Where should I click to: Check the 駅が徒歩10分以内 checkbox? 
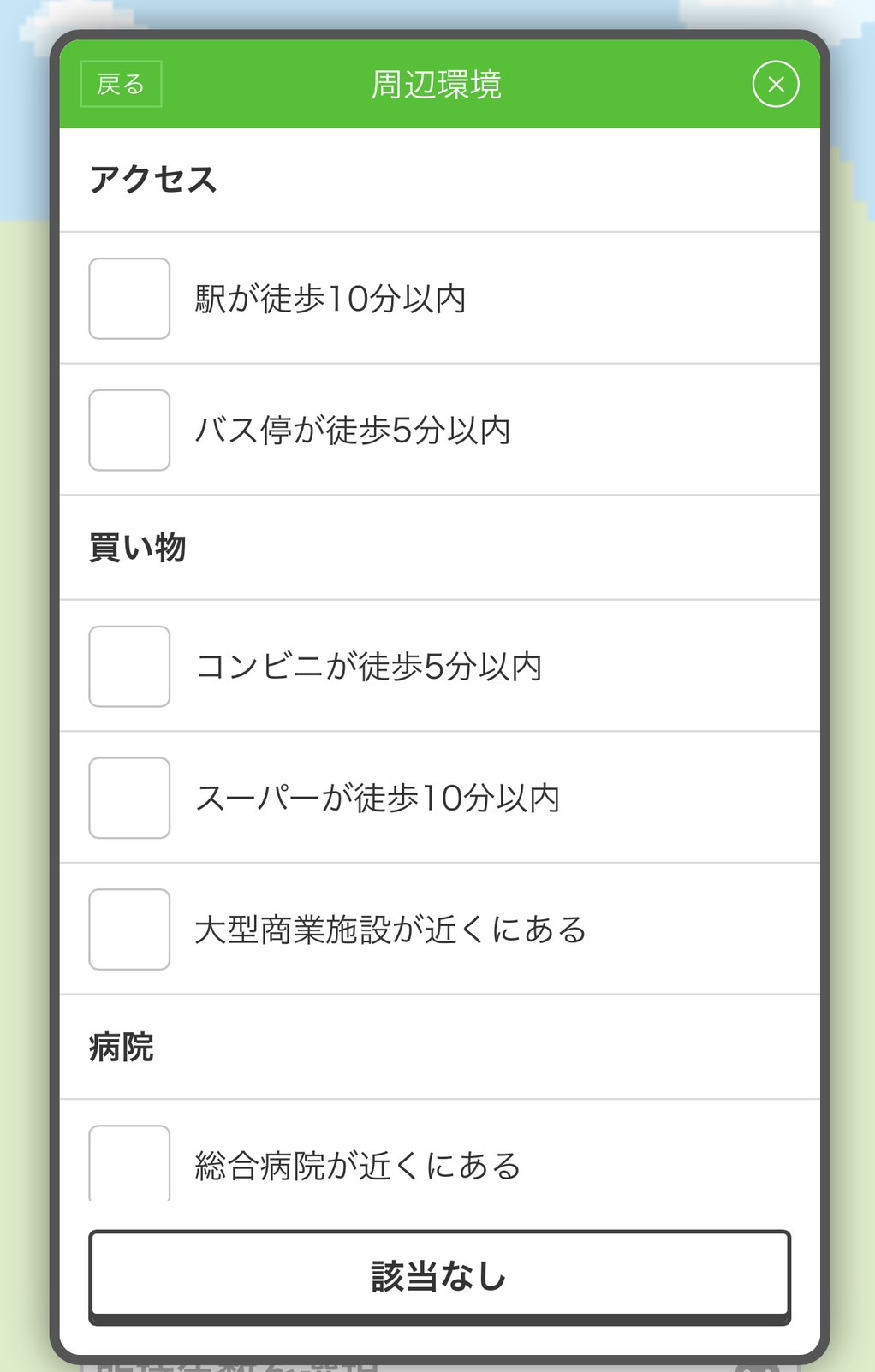129,299
